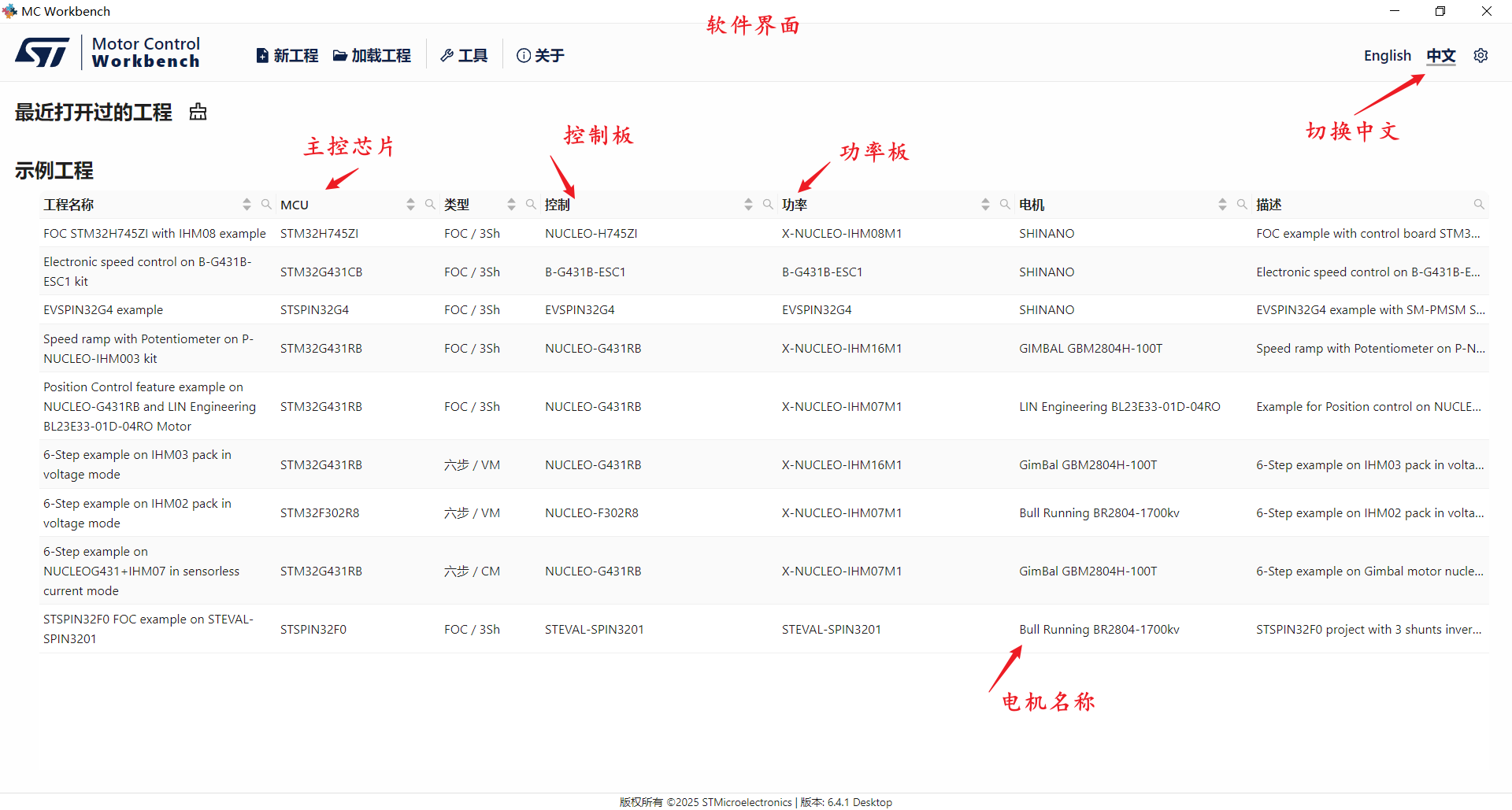Click the 描述 column header
1512x810 pixels.
coord(1269,205)
